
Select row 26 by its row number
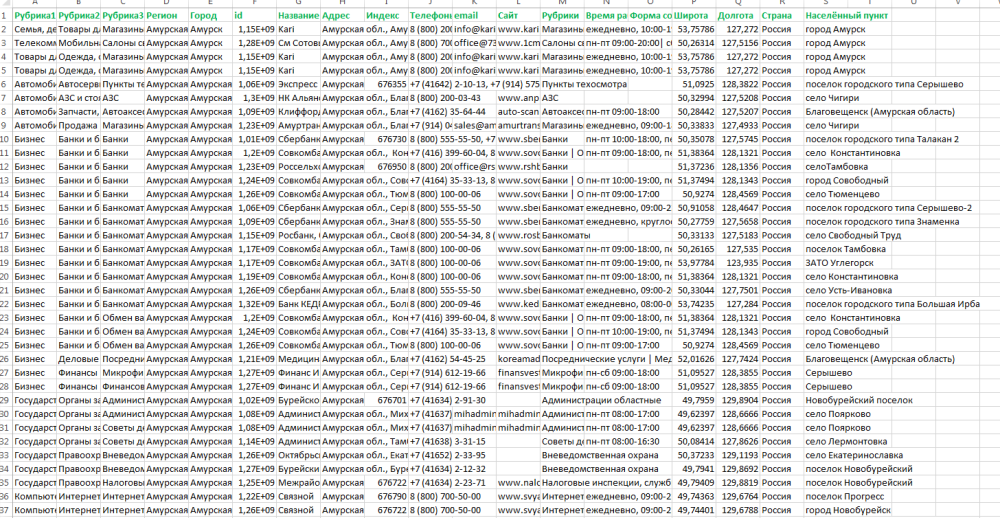(6, 357)
